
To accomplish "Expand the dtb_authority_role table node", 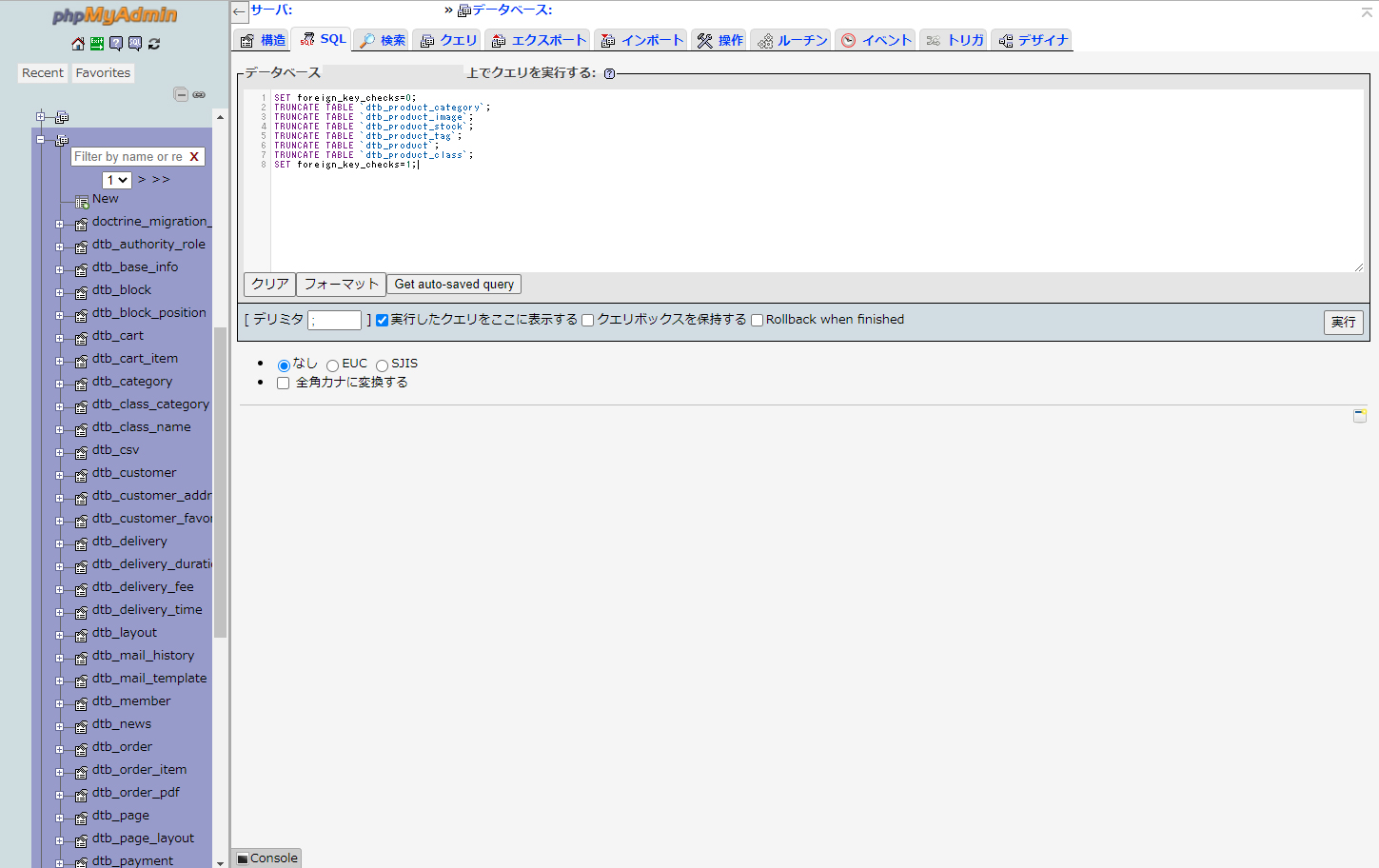I will pos(59,247).
